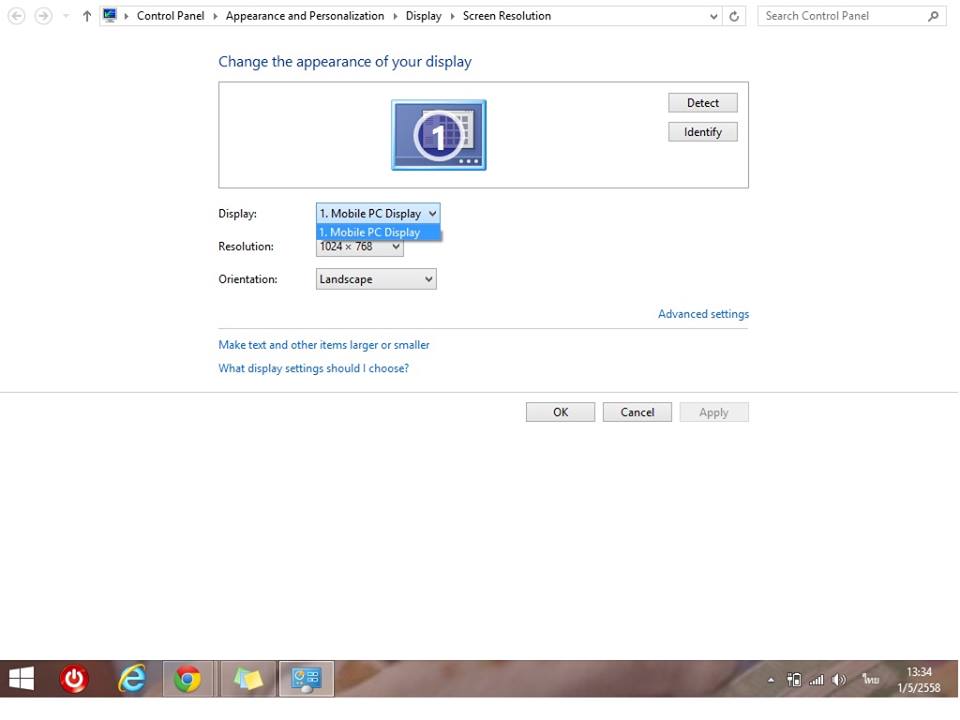Open What display settings should I choose link
The image size is (960, 720).
tap(313, 368)
